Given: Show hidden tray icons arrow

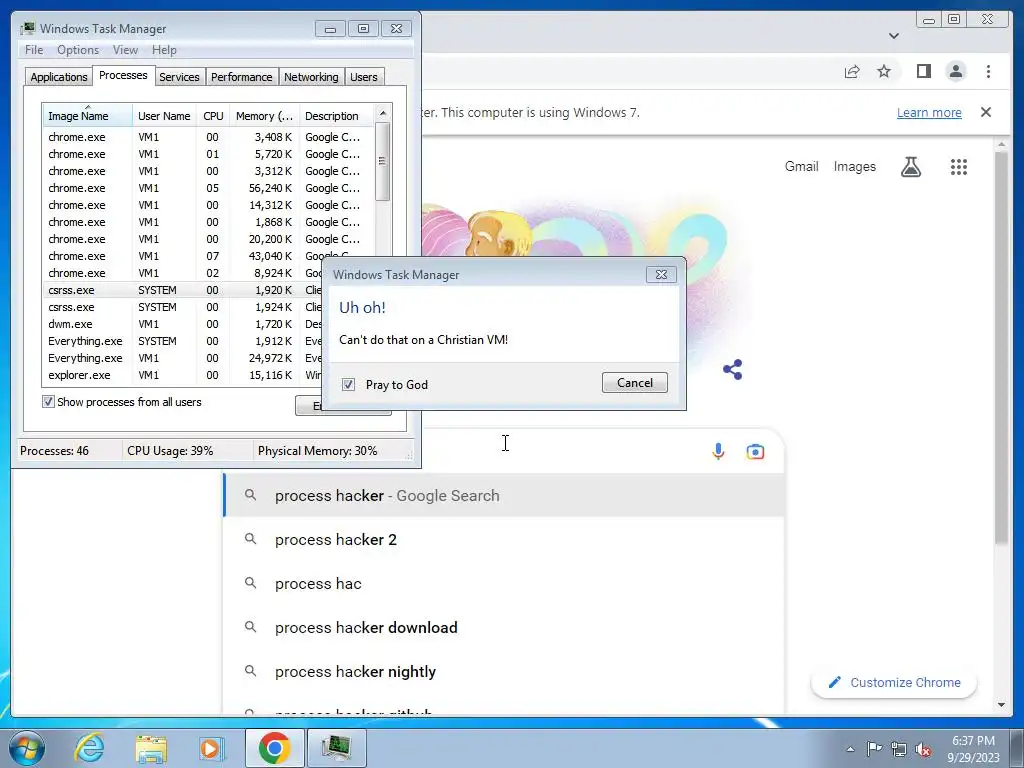Looking at the screenshot, I should point(850,749).
